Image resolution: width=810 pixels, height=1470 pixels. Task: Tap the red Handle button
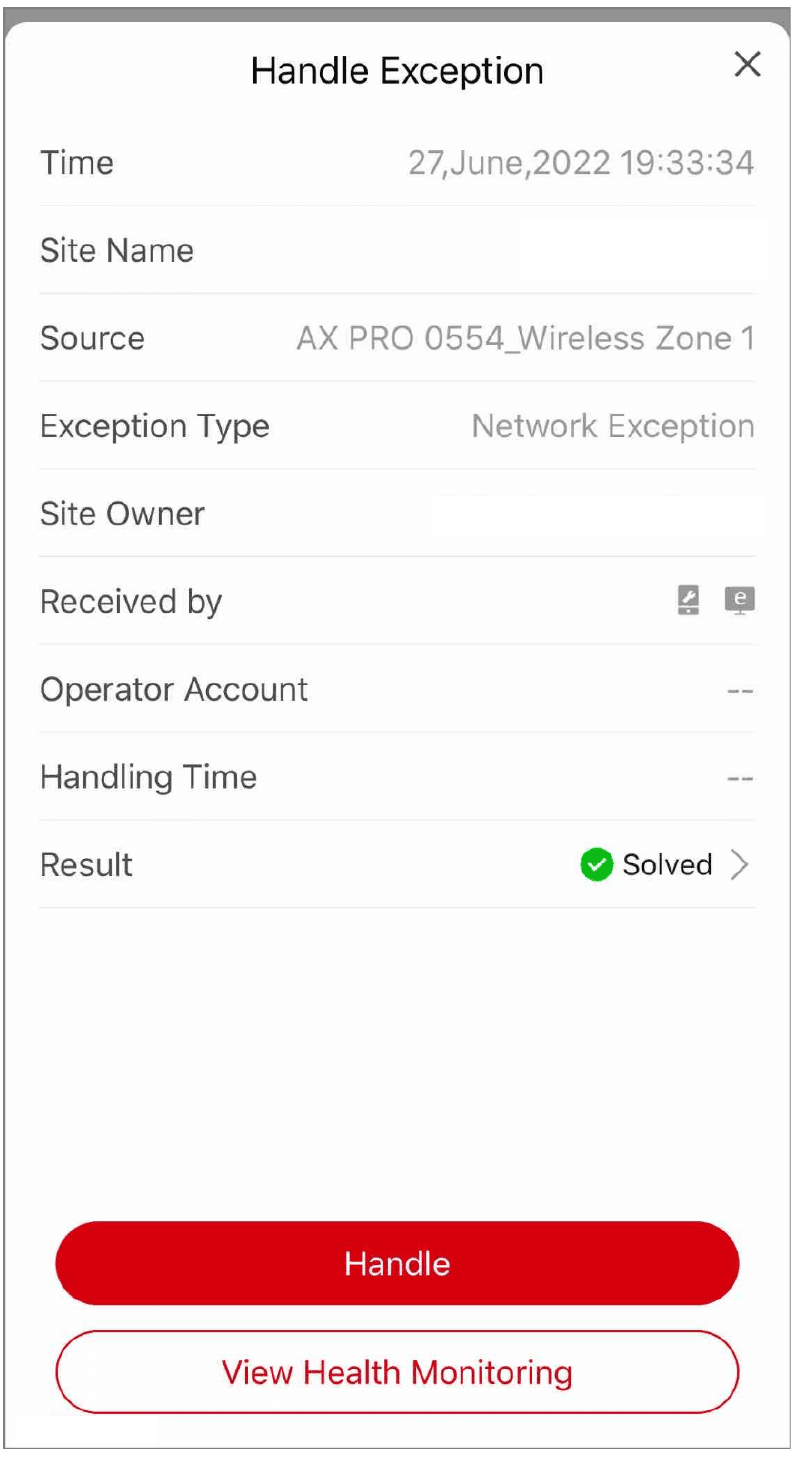pyautogui.click(x=397, y=1263)
